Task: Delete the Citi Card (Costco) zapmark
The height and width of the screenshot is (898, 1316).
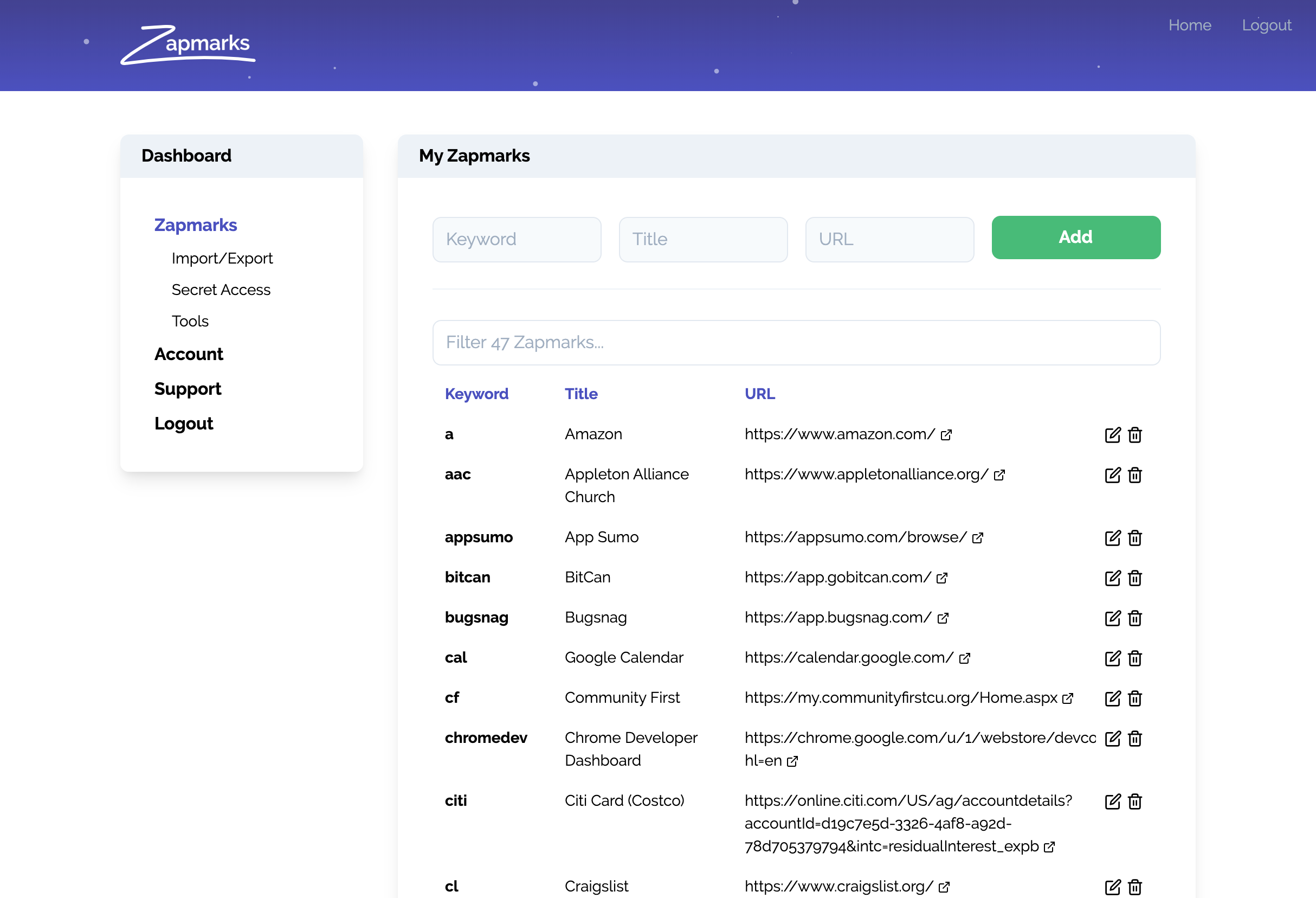Action: [1134, 801]
